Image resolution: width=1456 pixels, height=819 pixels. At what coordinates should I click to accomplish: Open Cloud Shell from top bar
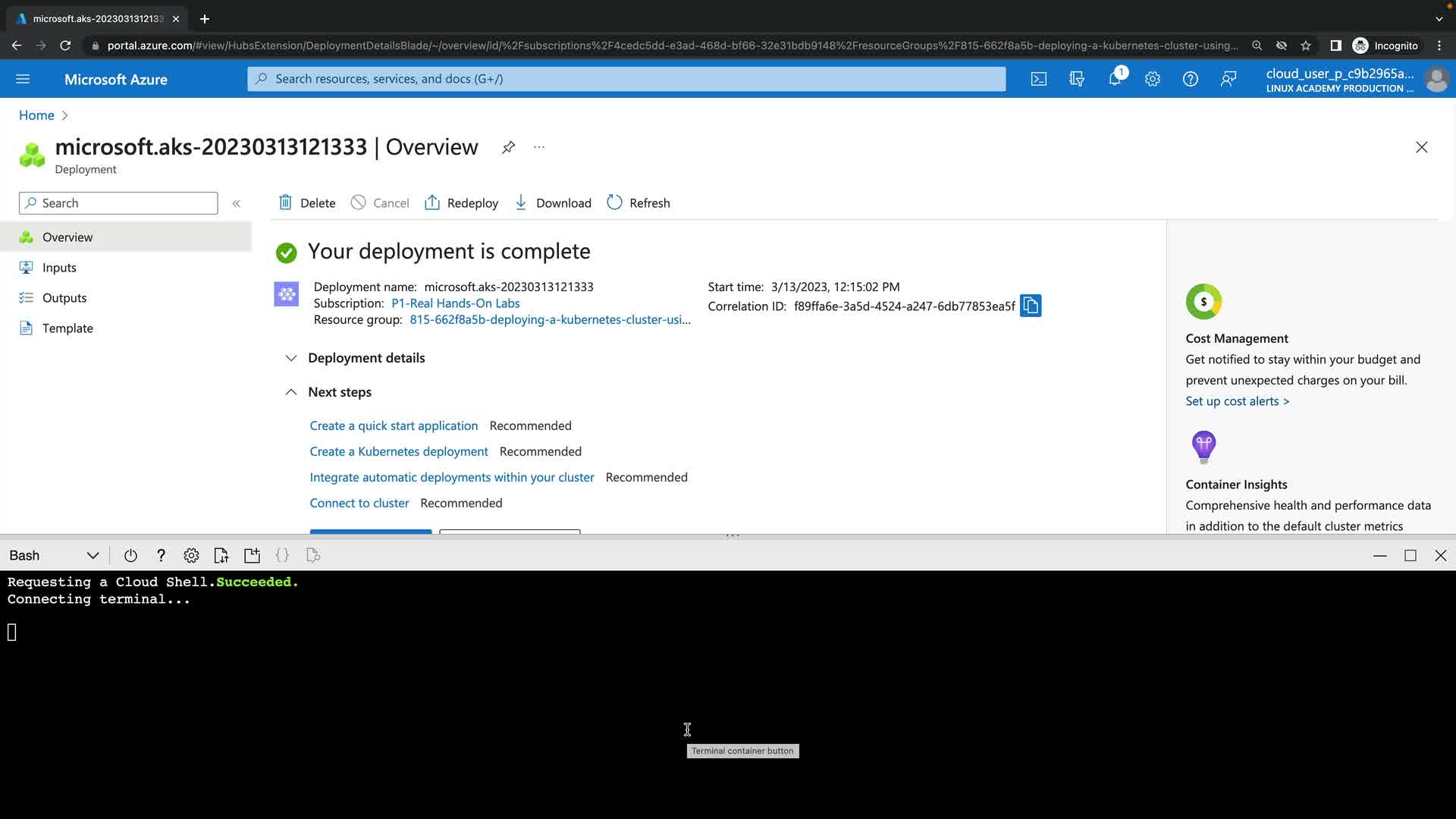coord(1038,79)
